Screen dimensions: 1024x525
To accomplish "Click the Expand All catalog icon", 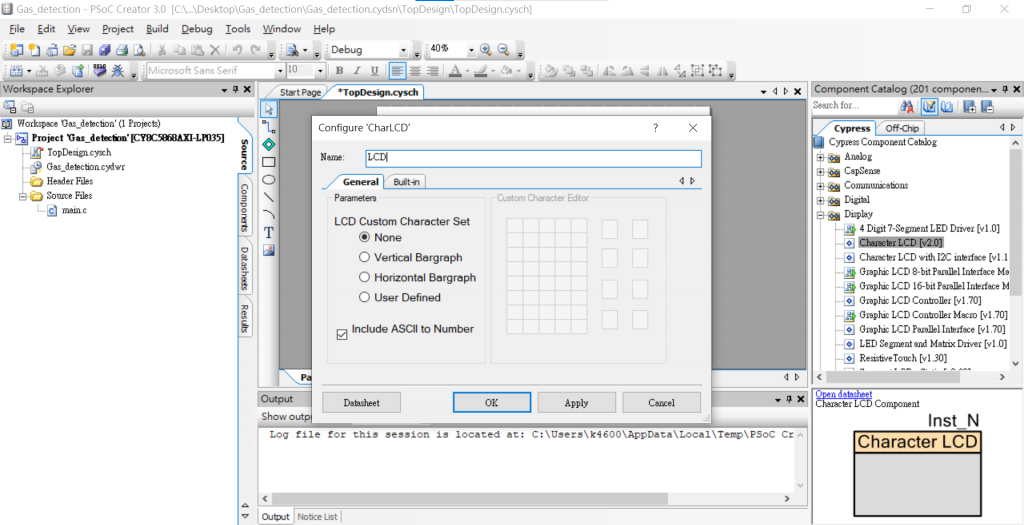I will tap(970, 106).
